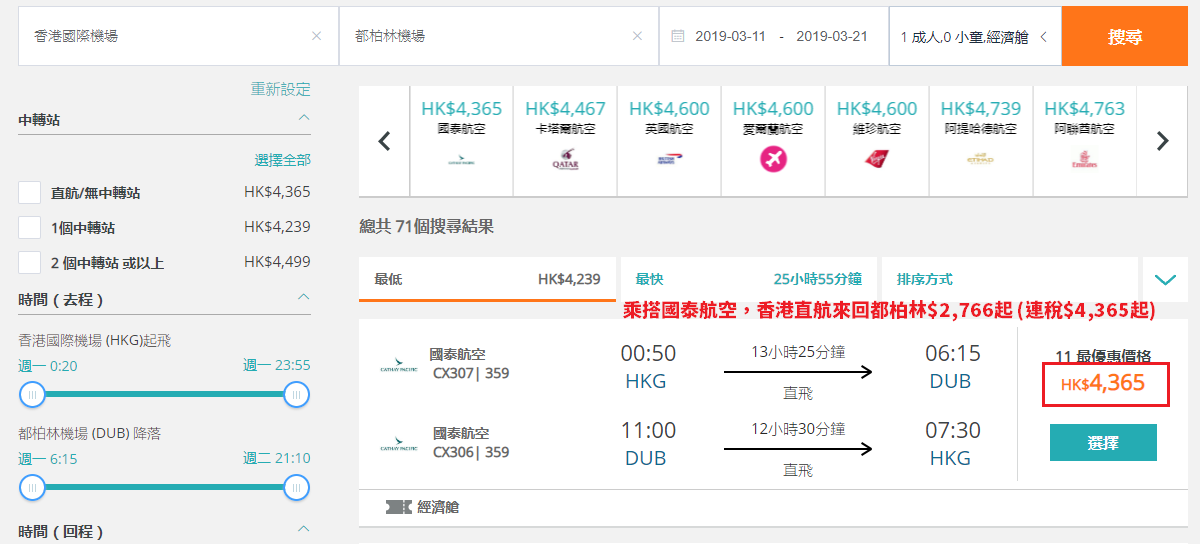Image resolution: width=1200 pixels, height=544 pixels.
Task: Open the calendar icon for dates
Action: click(677, 36)
